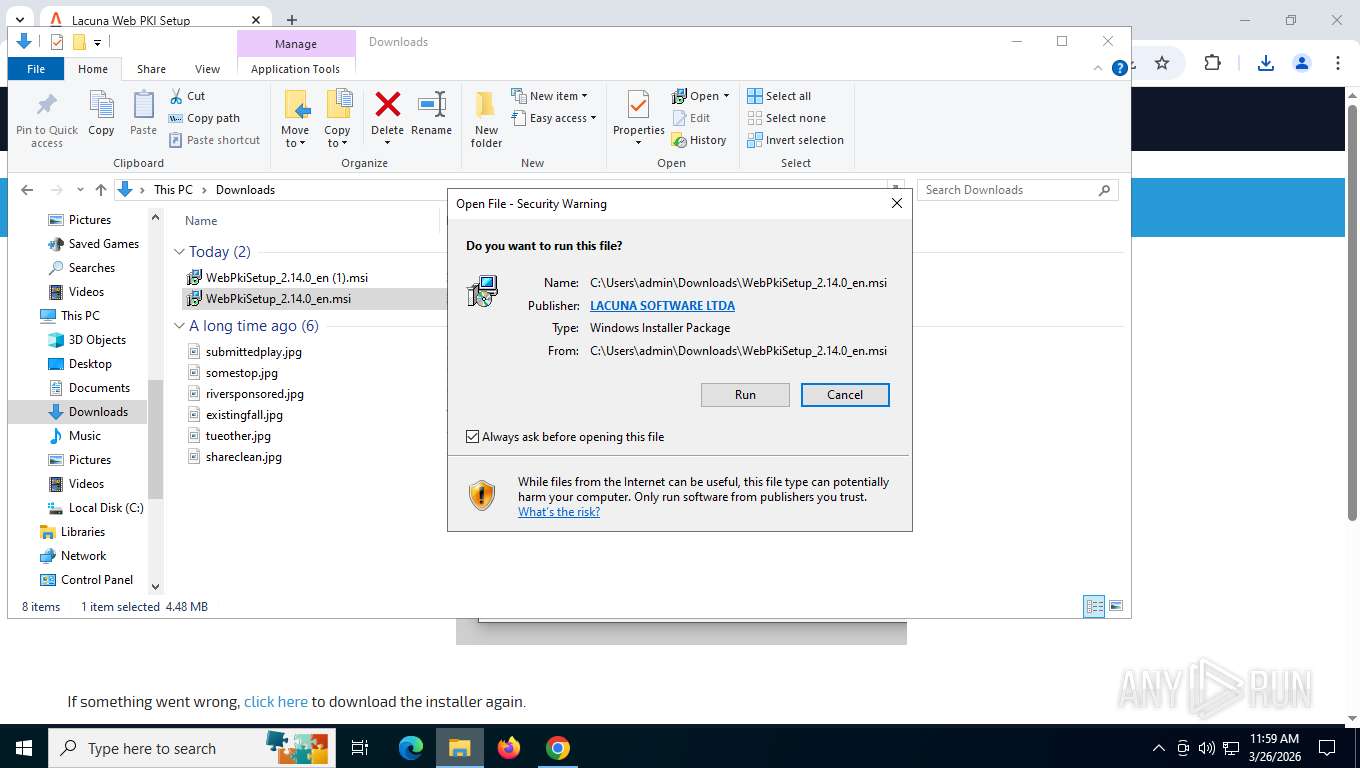Image resolution: width=1360 pixels, height=768 pixels.
Task: Click Paste shortcut in ribbon
Action: (x=214, y=140)
